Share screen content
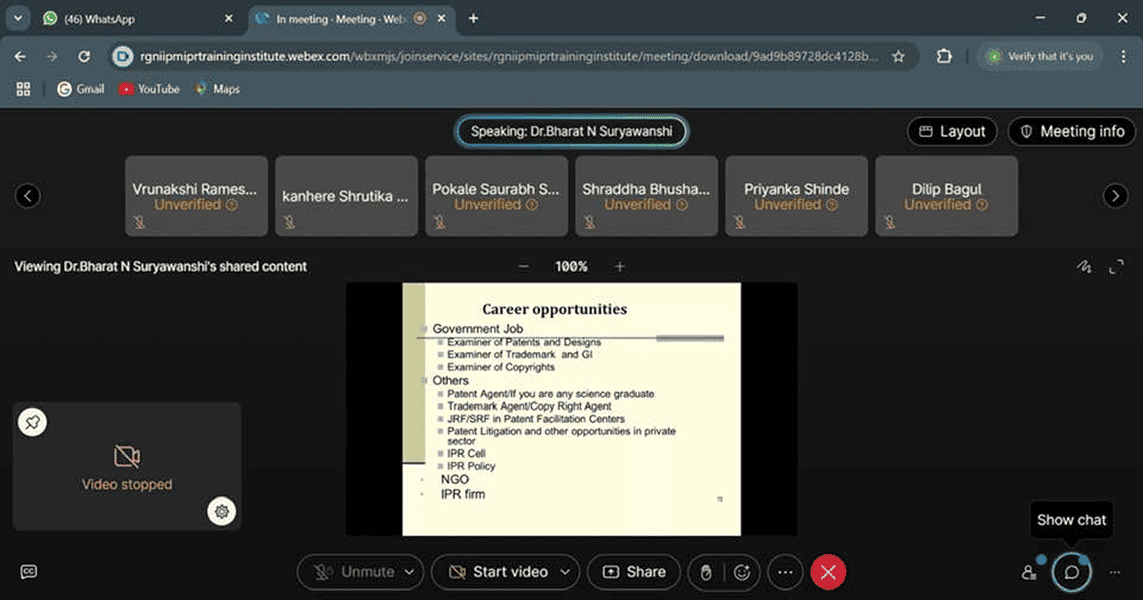Viewport: 1143px width, 600px height. point(634,572)
